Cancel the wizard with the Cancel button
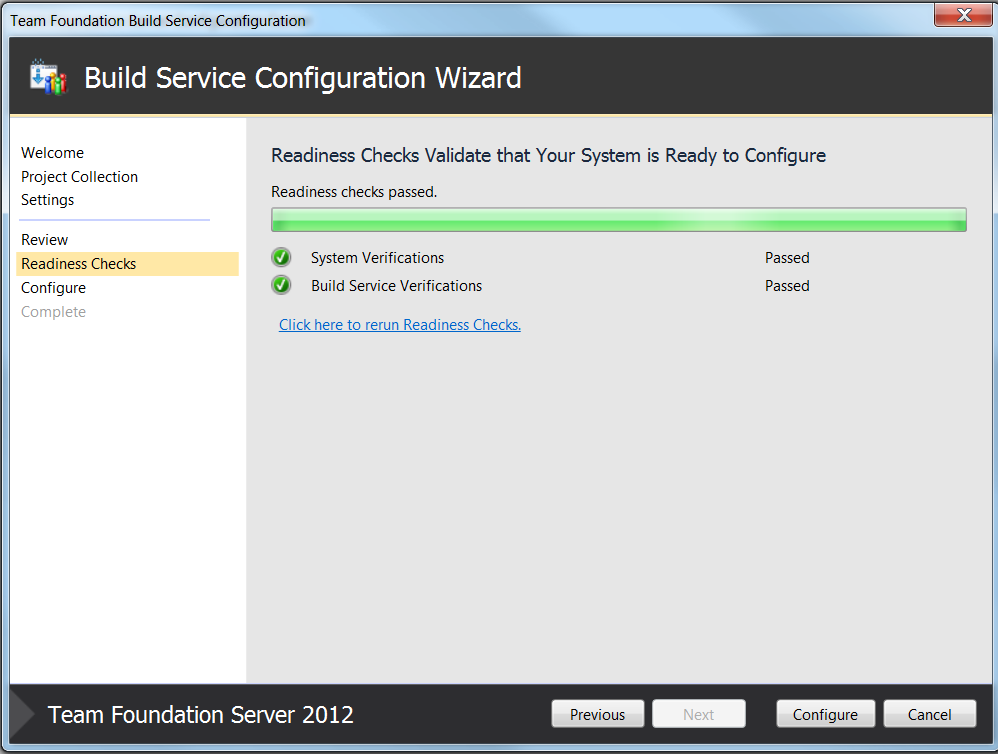The height and width of the screenshot is (754, 998). (x=930, y=714)
